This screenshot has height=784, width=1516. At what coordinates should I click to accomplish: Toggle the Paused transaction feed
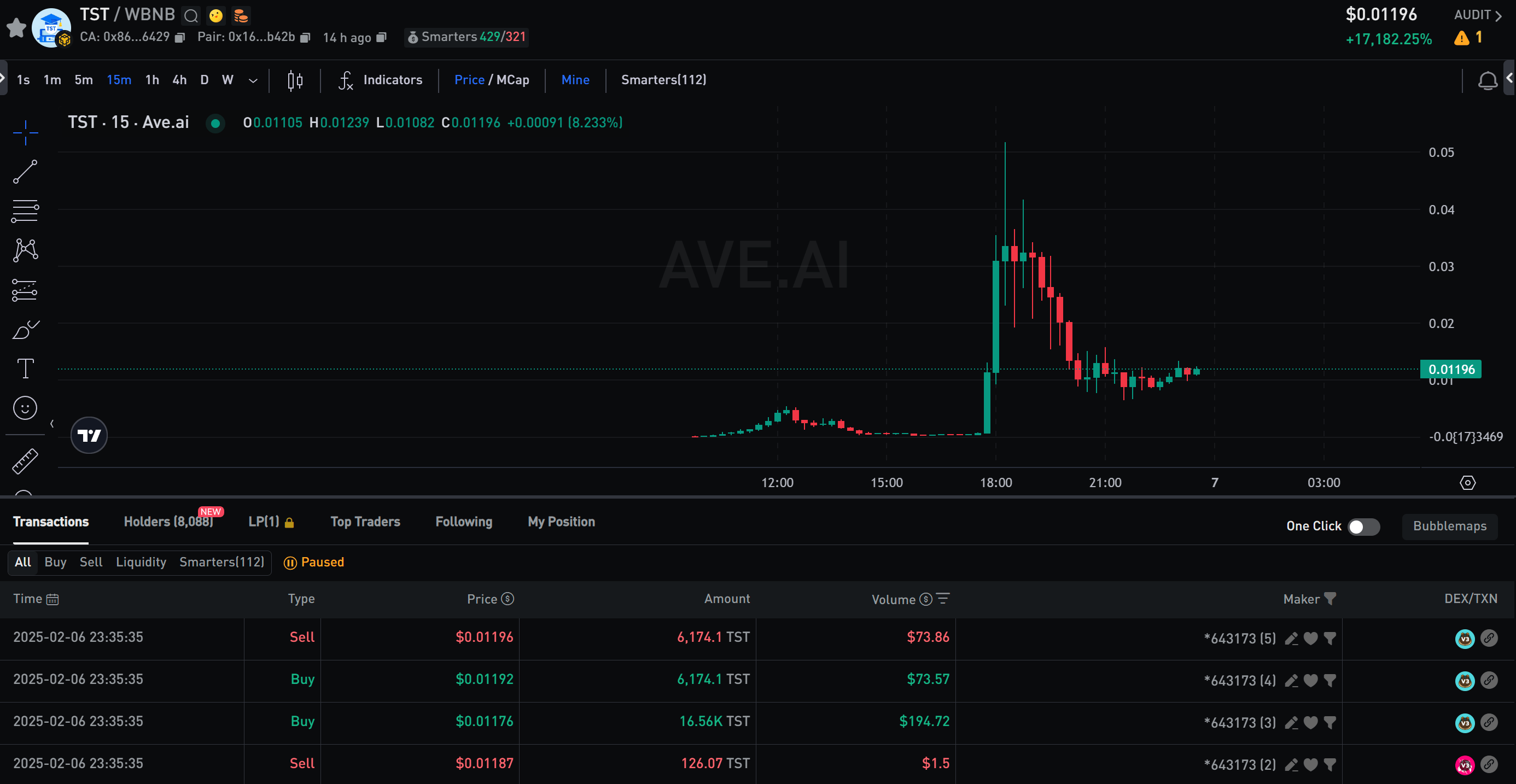point(314,562)
